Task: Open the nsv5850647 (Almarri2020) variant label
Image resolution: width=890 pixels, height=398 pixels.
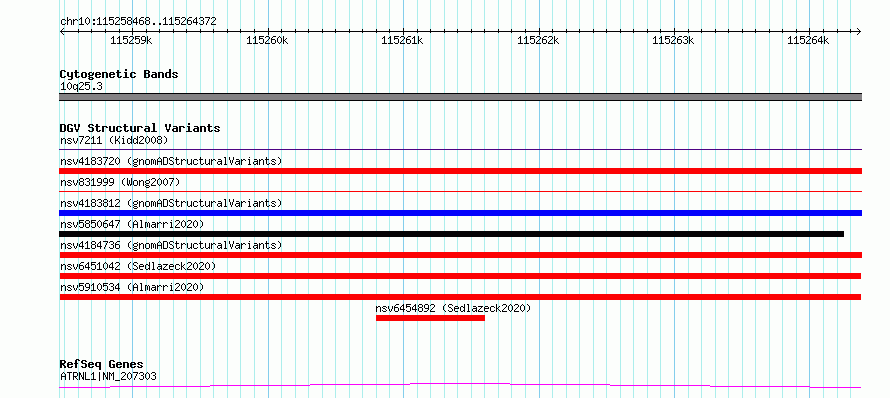Action: (132, 224)
